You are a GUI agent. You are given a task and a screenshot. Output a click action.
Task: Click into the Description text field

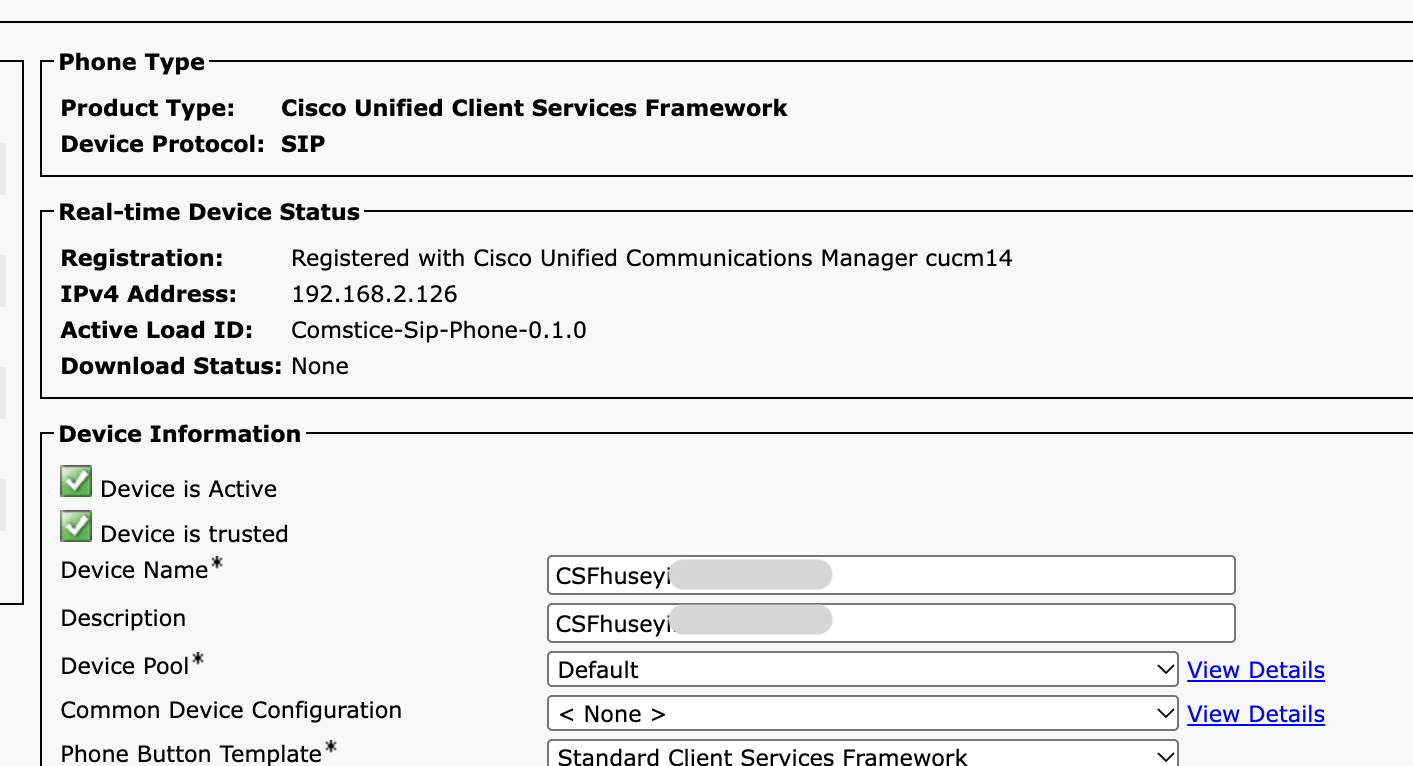click(891, 623)
